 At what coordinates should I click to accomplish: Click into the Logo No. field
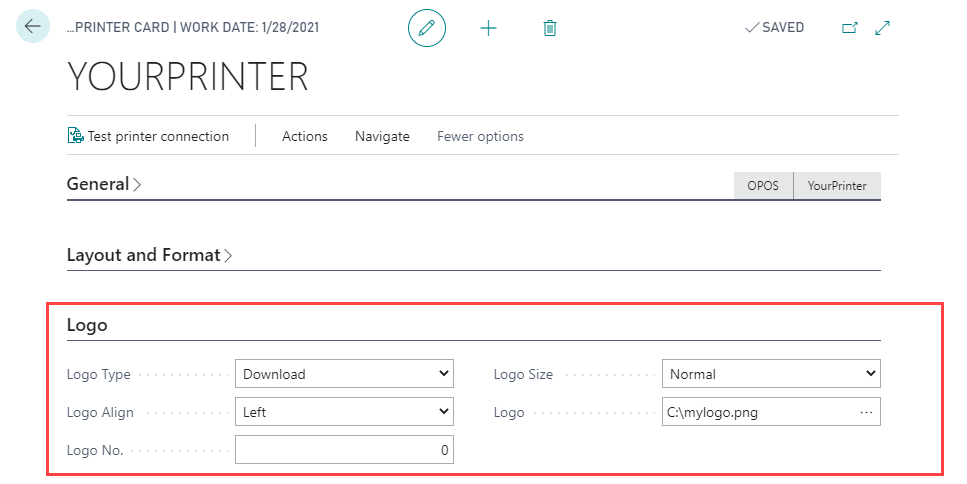(x=344, y=450)
